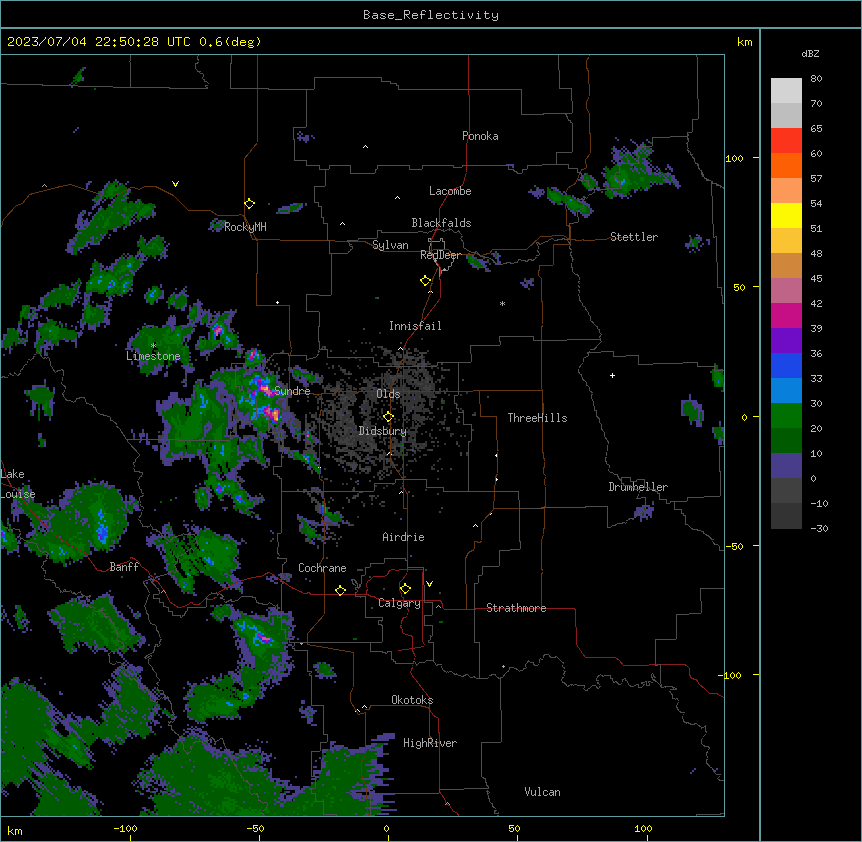Click the 50 tick label on bottom axis

point(514,828)
